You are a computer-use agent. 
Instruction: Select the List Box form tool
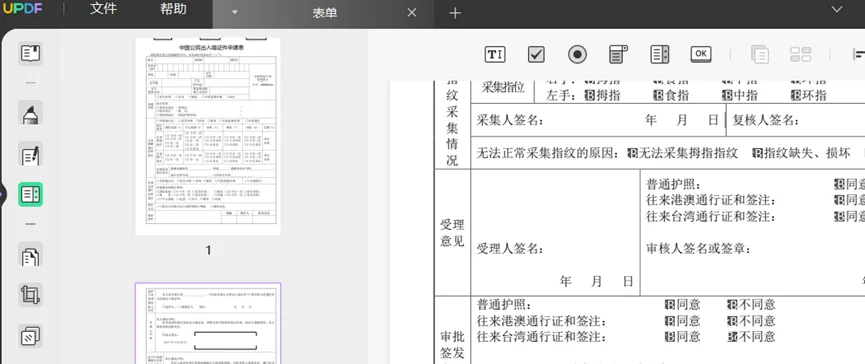660,54
